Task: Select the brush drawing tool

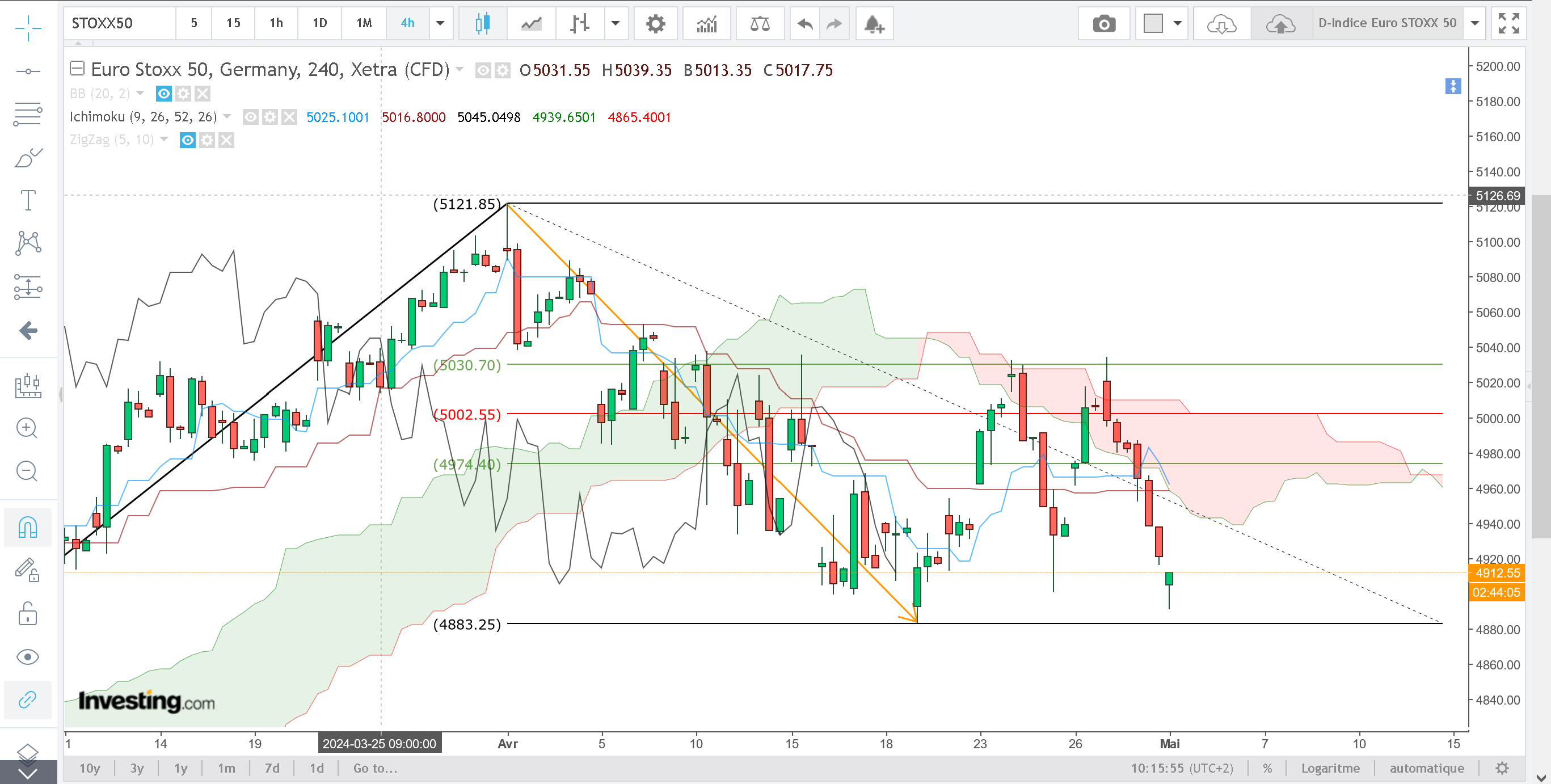Action: 28,158
